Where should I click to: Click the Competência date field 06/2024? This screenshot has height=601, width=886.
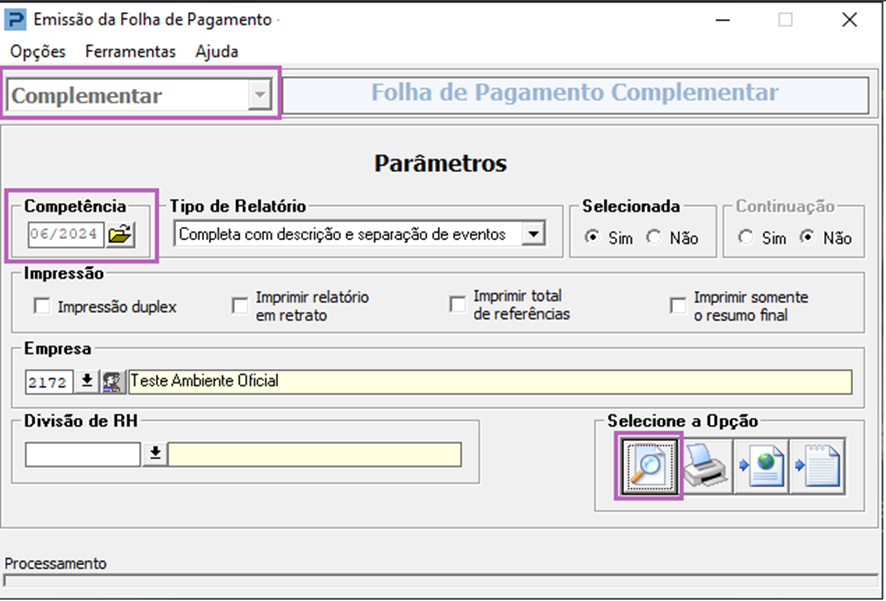[x=66, y=234]
